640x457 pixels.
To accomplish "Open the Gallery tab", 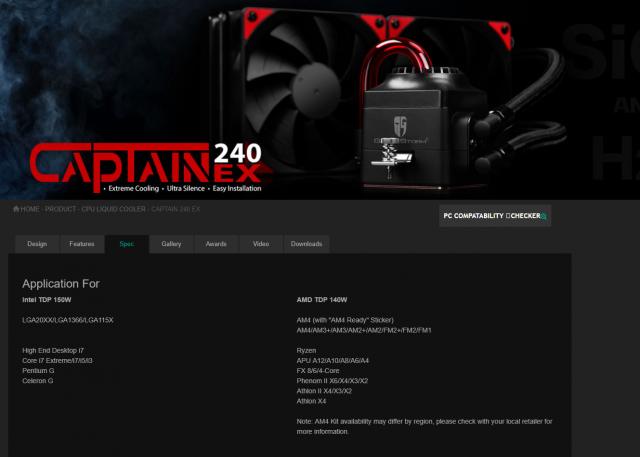I will (171, 244).
